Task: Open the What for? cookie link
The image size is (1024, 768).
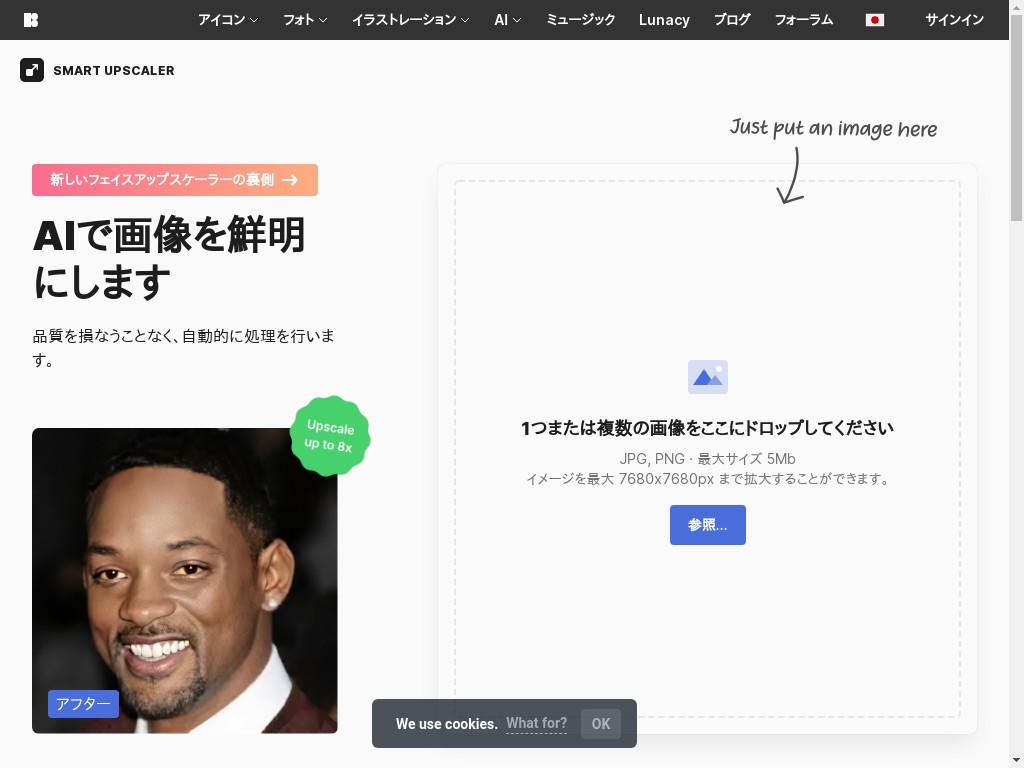Action: [x=536, y=724]
